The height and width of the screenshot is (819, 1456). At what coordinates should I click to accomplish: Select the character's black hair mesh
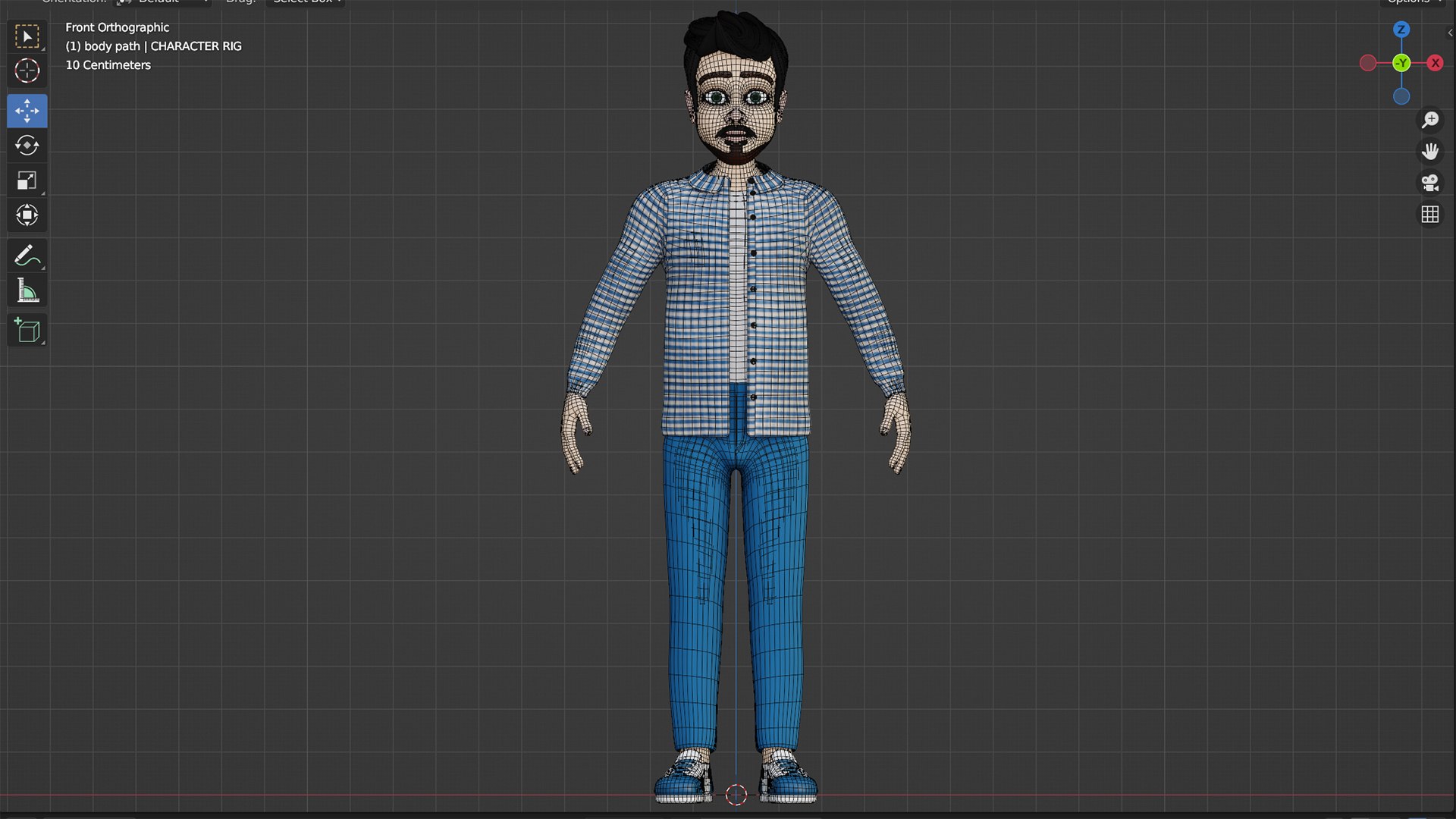[x=734, y=36]
